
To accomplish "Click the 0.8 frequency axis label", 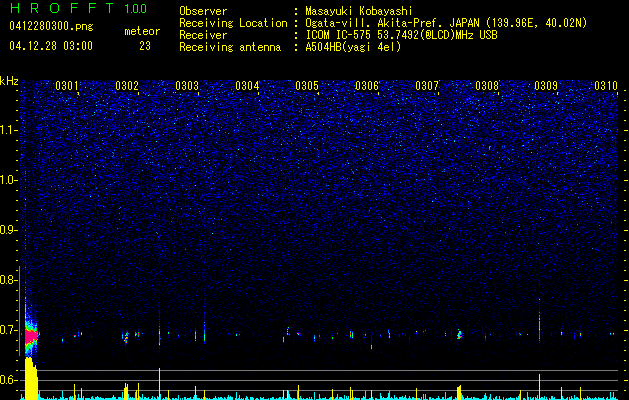I will 8,280.
